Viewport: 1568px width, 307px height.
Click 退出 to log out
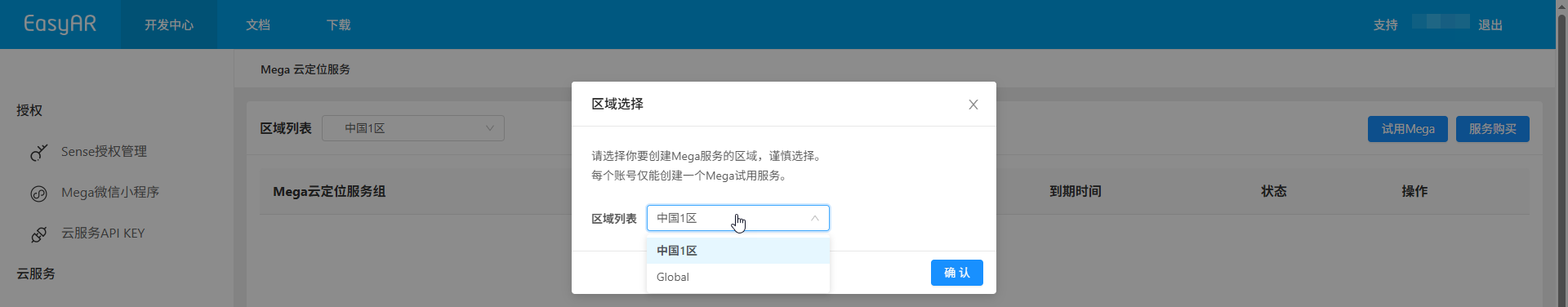1490,25
